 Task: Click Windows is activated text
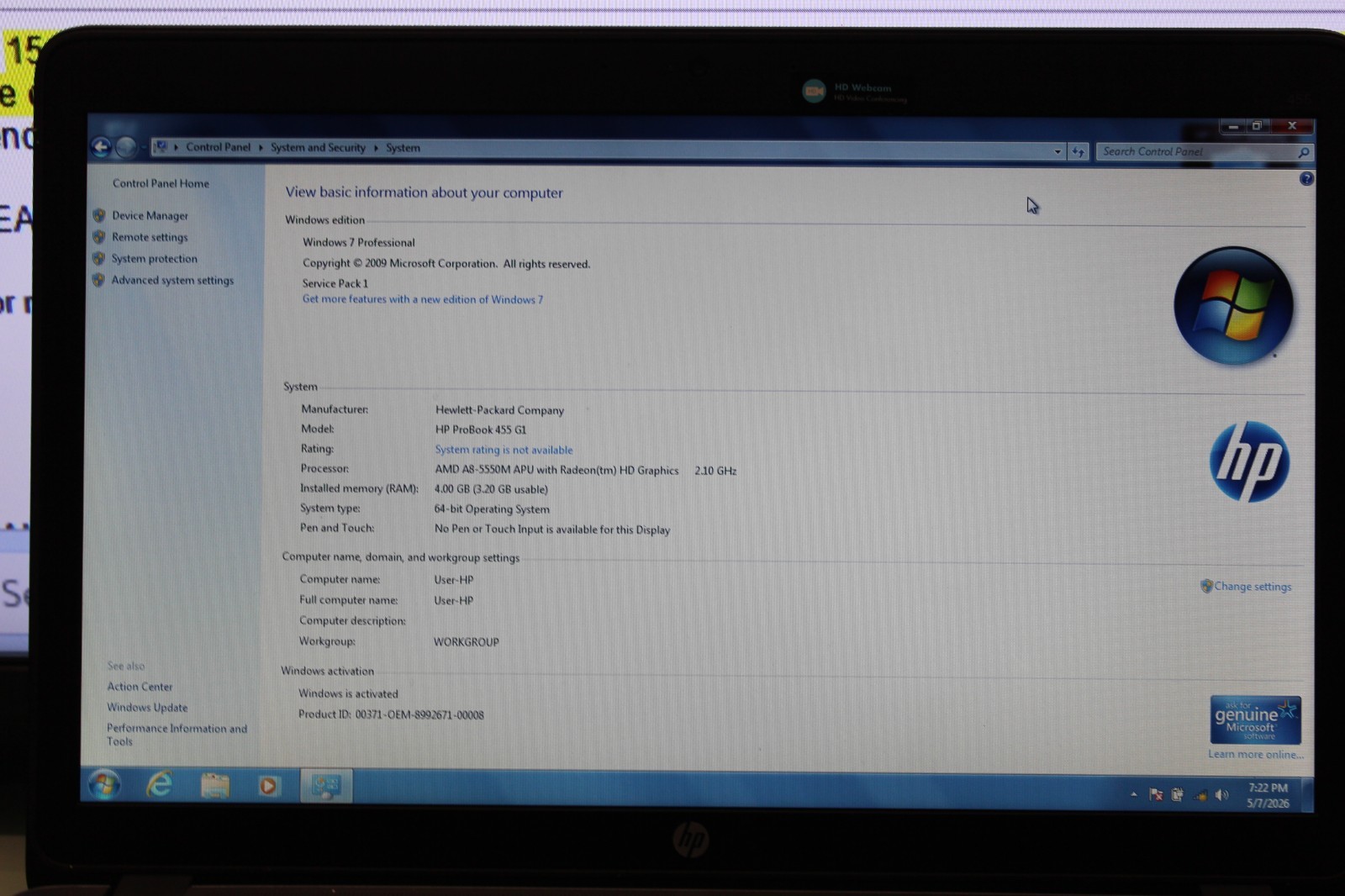point(348,693)
